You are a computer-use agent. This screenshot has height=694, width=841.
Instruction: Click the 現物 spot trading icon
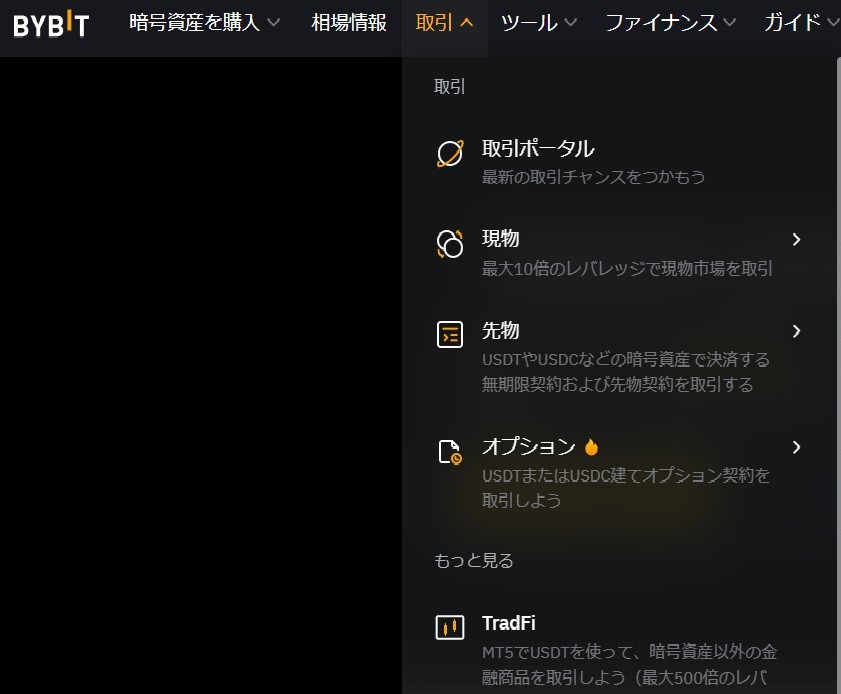(x=450, y=244)
